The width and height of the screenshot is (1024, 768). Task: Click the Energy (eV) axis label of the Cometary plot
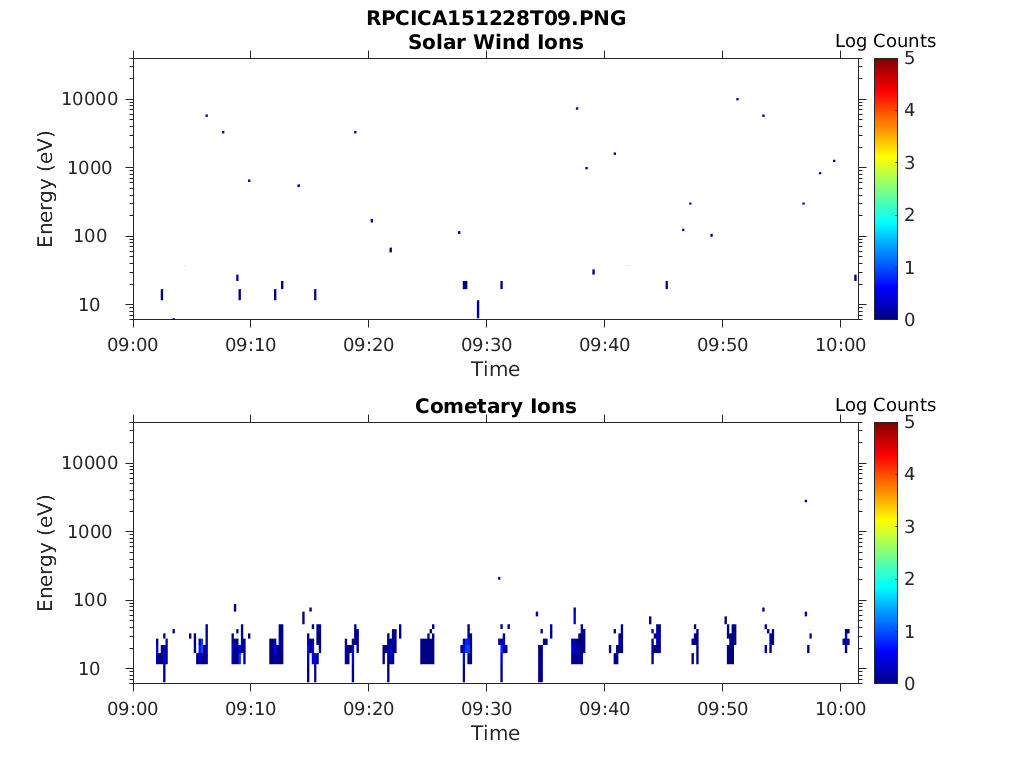(x=45, y=553)
